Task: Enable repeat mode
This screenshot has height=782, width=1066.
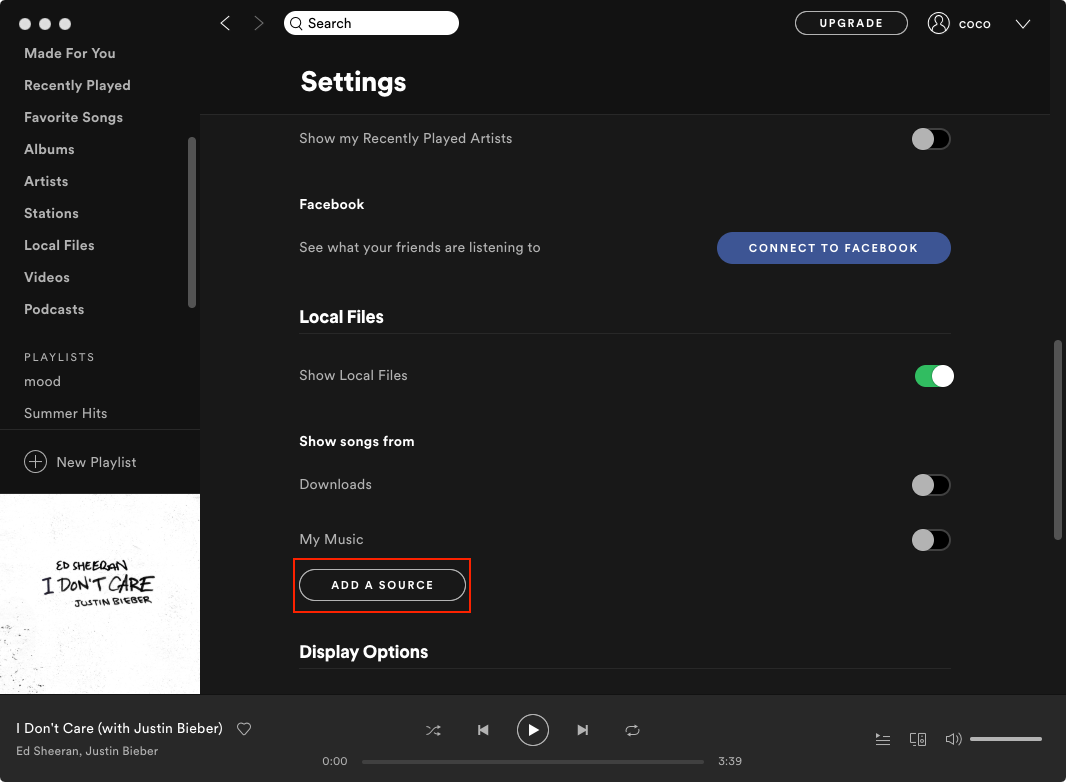Action: pyautogui.click(x=632, y=730)
